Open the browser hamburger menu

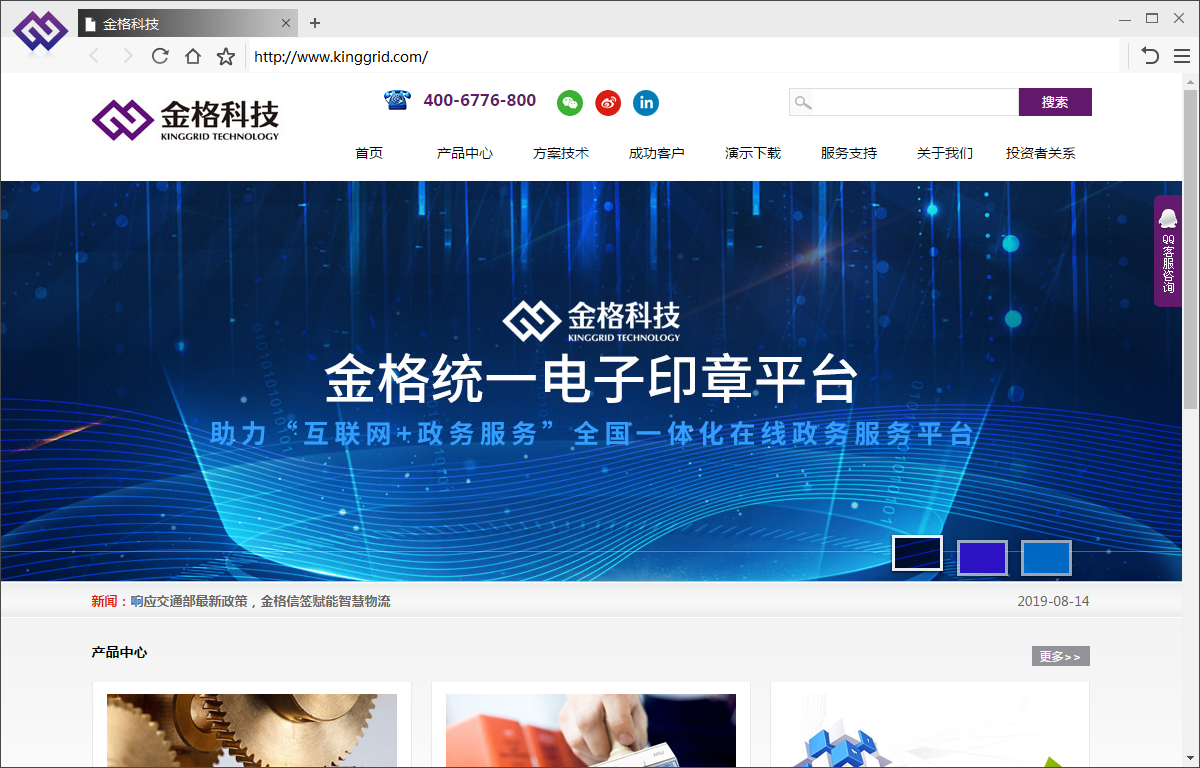pyautogui.click(x=1182, y=56)
